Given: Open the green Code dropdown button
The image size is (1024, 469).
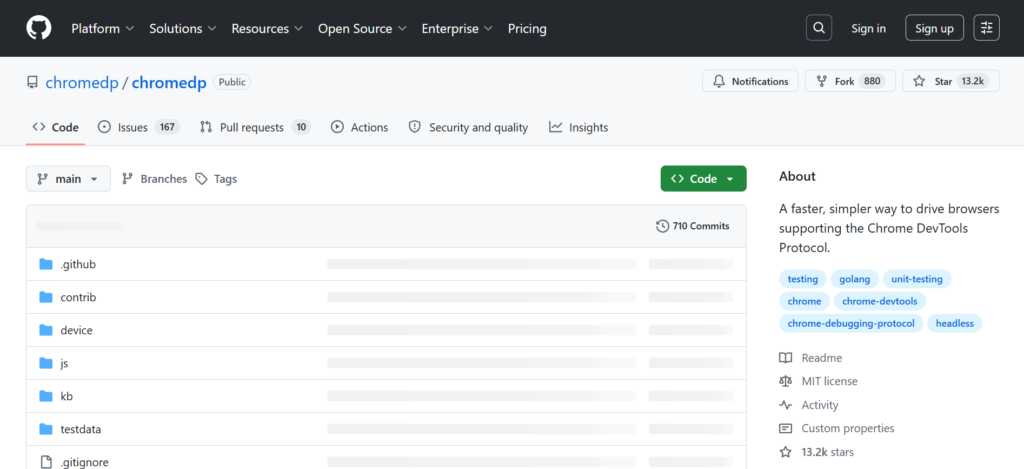Looking at the screenshot, I should 703,179.
